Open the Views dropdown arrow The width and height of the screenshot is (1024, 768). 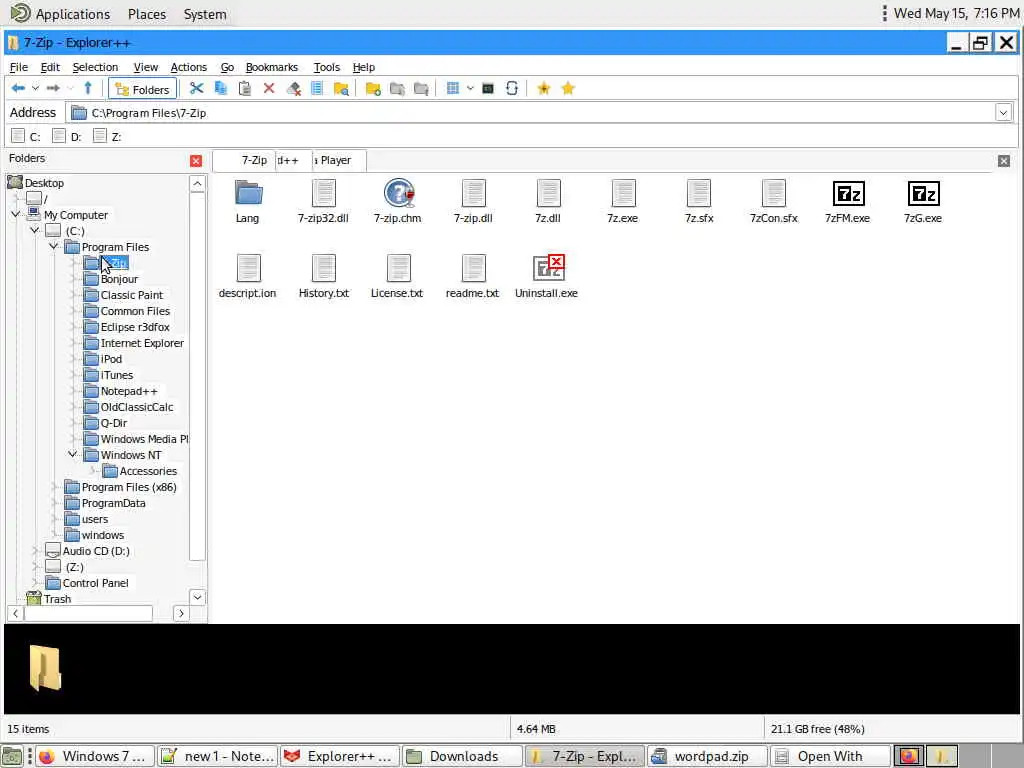pos(470,88)
